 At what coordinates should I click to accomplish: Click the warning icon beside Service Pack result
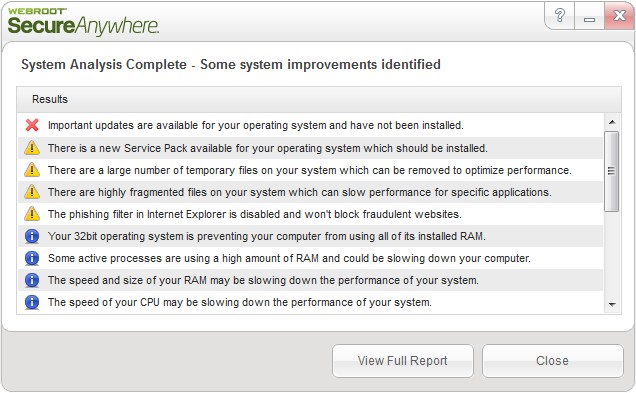point(32,148)
